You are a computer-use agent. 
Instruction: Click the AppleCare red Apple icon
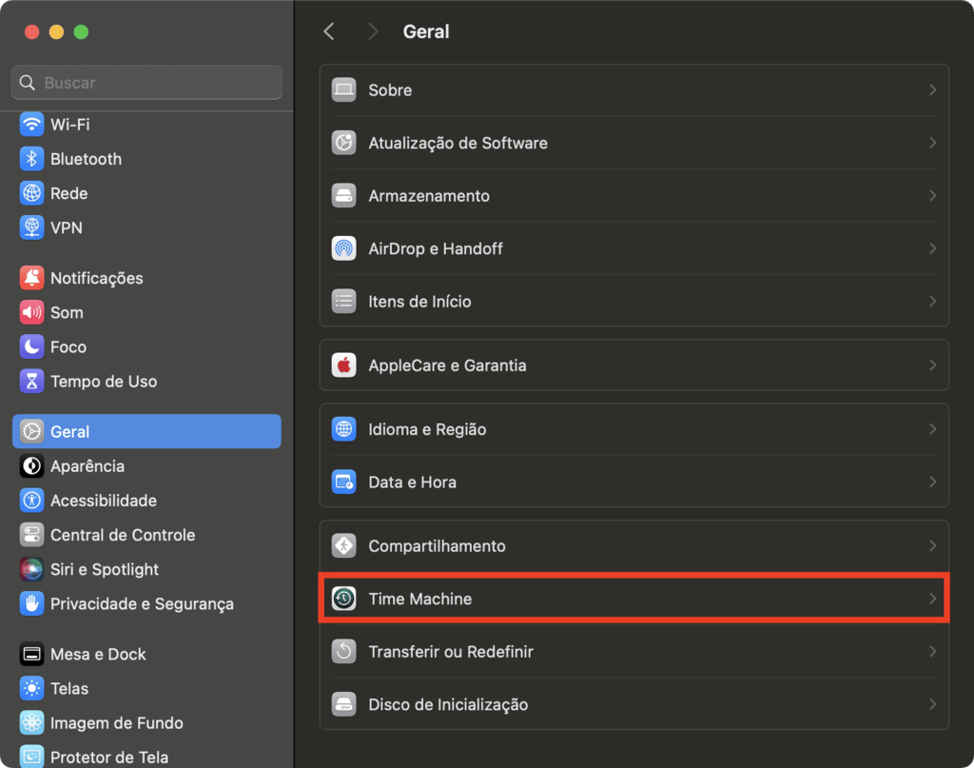344,365
